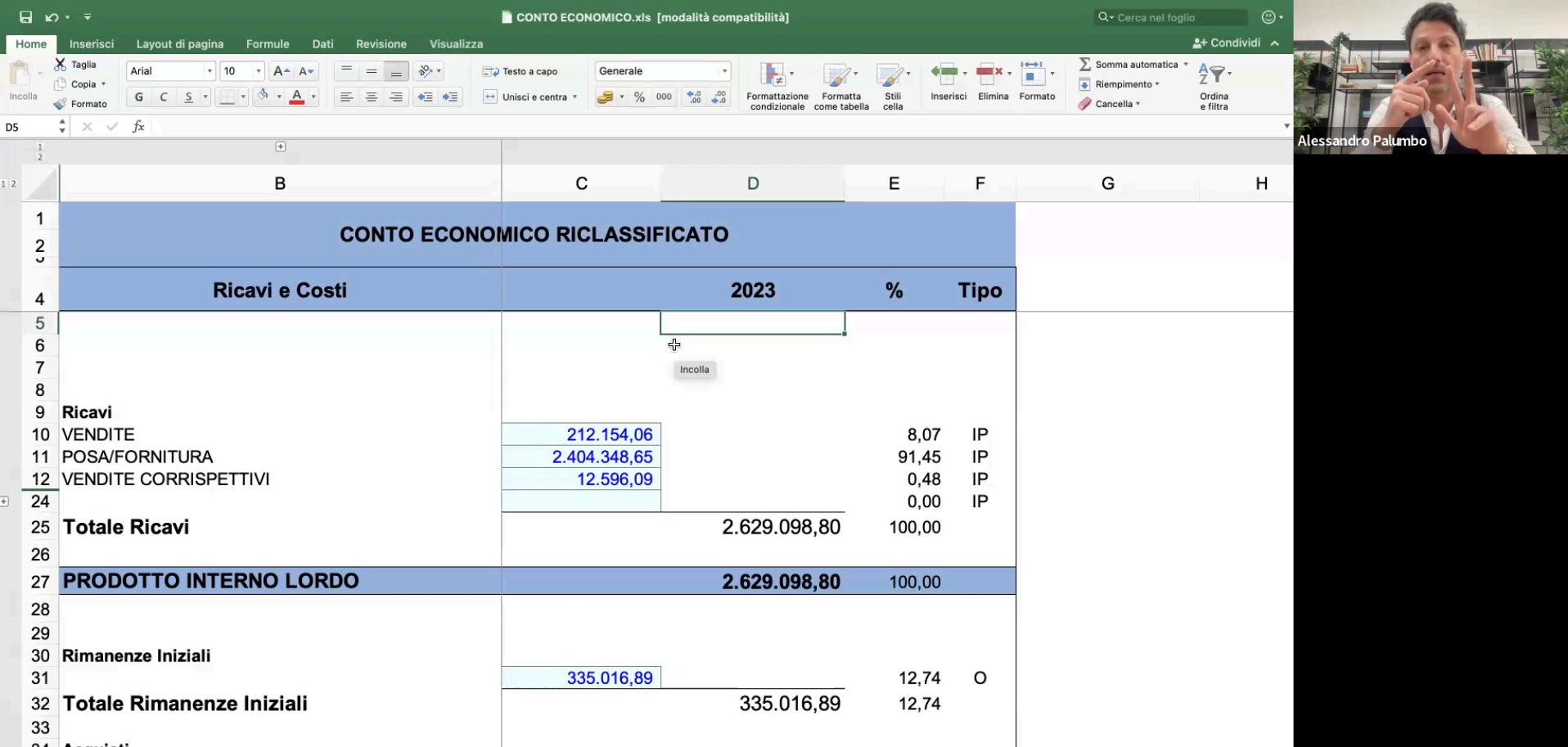Screen dimensions: 1568x747
Task: Click the Formato paintbrush icon
Action: coord(60,104)
